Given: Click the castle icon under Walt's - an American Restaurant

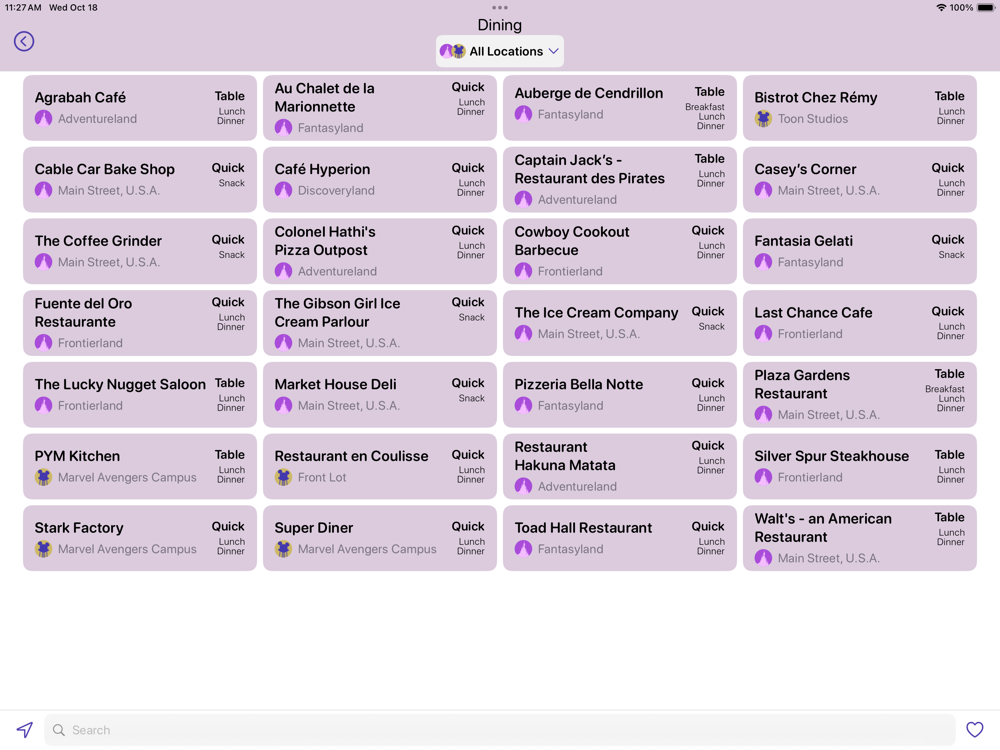Looking at the screenshot, I should (x=763, y=558).
